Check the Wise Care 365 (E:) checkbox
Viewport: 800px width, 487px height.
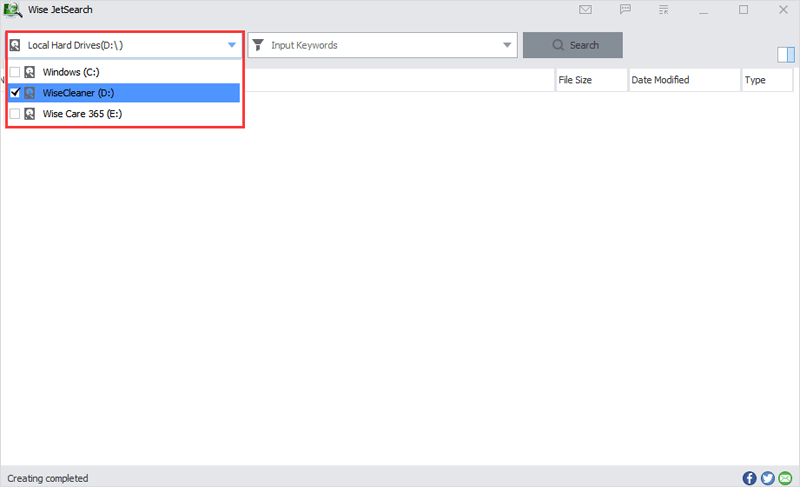(x=15, y=114)
